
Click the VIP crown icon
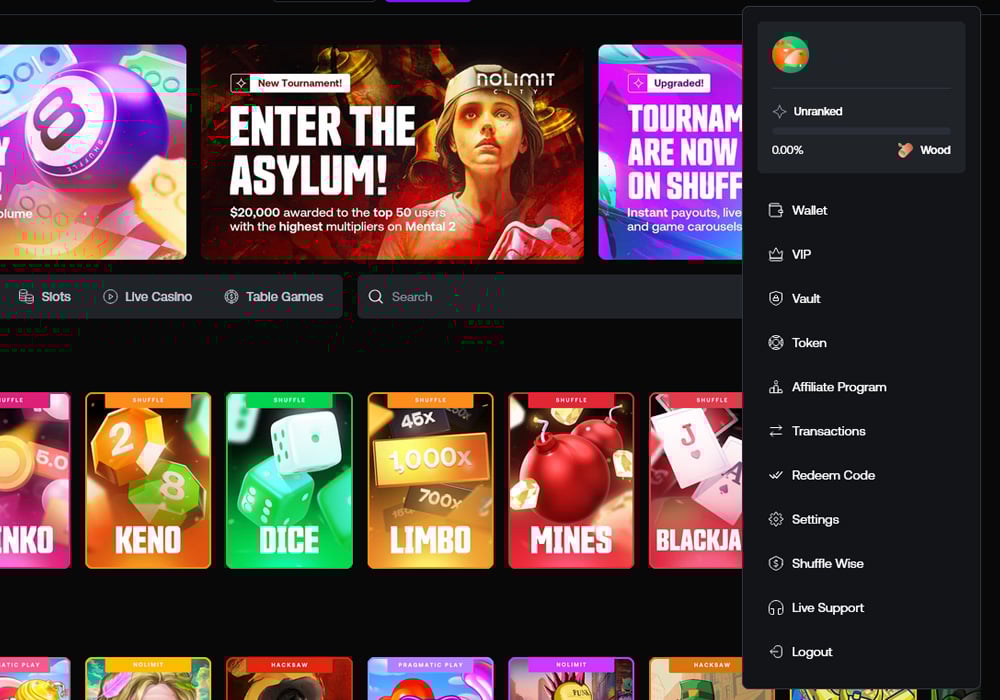(x=775, y=255)
